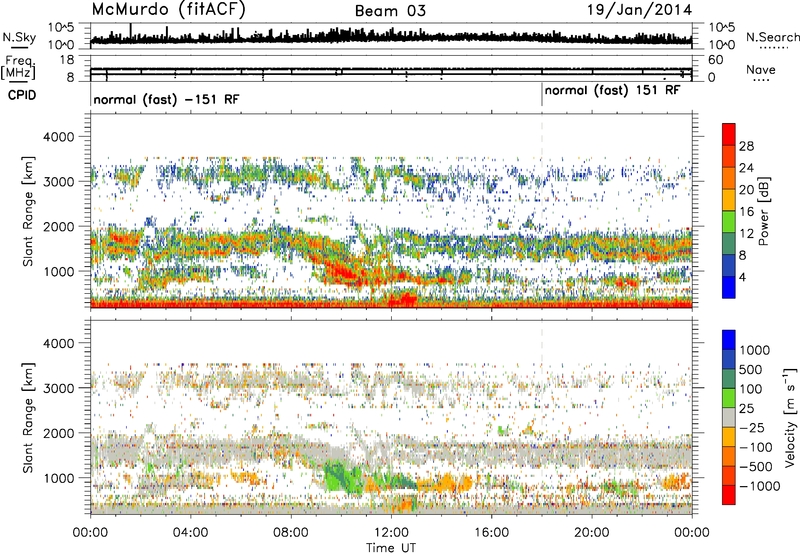Click the sky noise bar plot
800x554 pixels.
[x=391, y=36]
